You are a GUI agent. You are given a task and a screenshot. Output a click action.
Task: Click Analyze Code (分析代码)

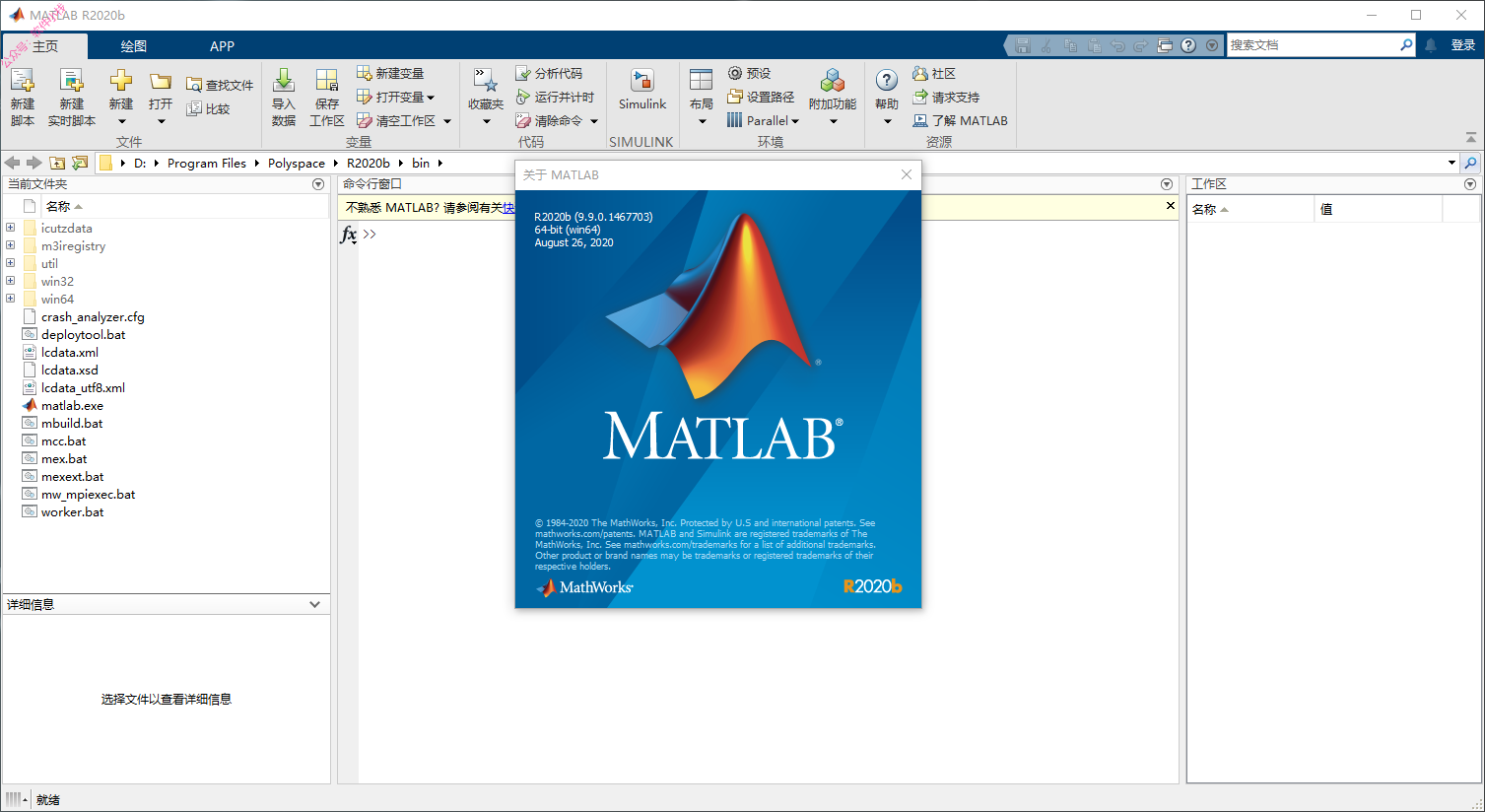549,74
